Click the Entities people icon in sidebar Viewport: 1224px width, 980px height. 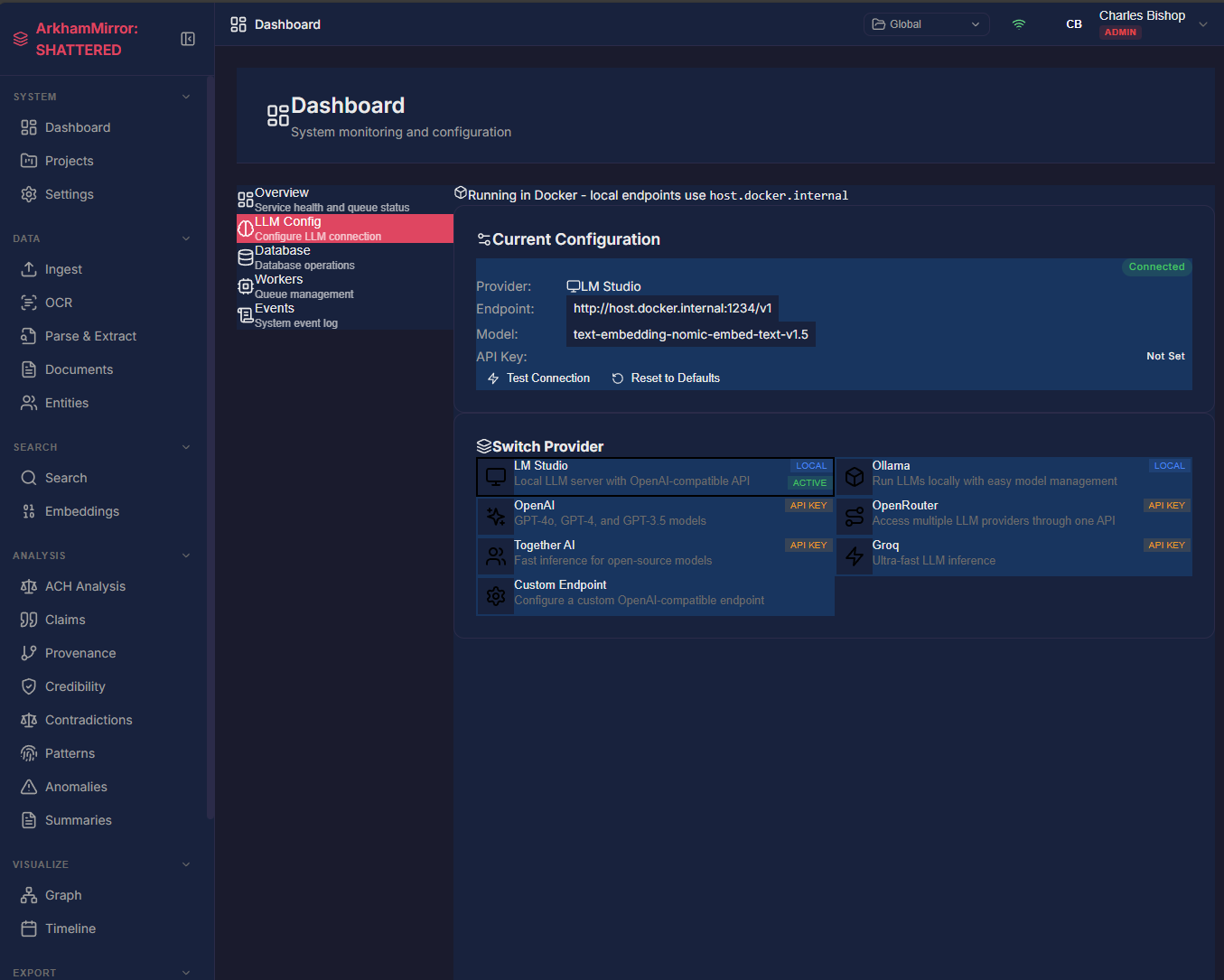[29, 403]
